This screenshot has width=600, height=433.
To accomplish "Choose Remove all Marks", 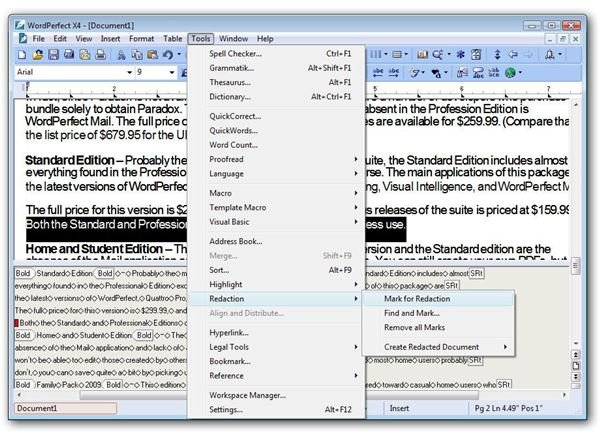I will [438, 327].
